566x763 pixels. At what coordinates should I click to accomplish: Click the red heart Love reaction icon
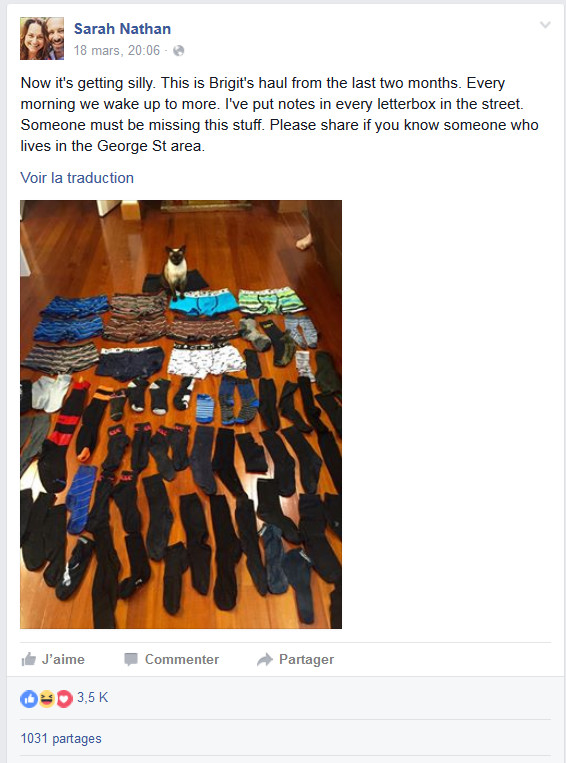coord(64,699)
